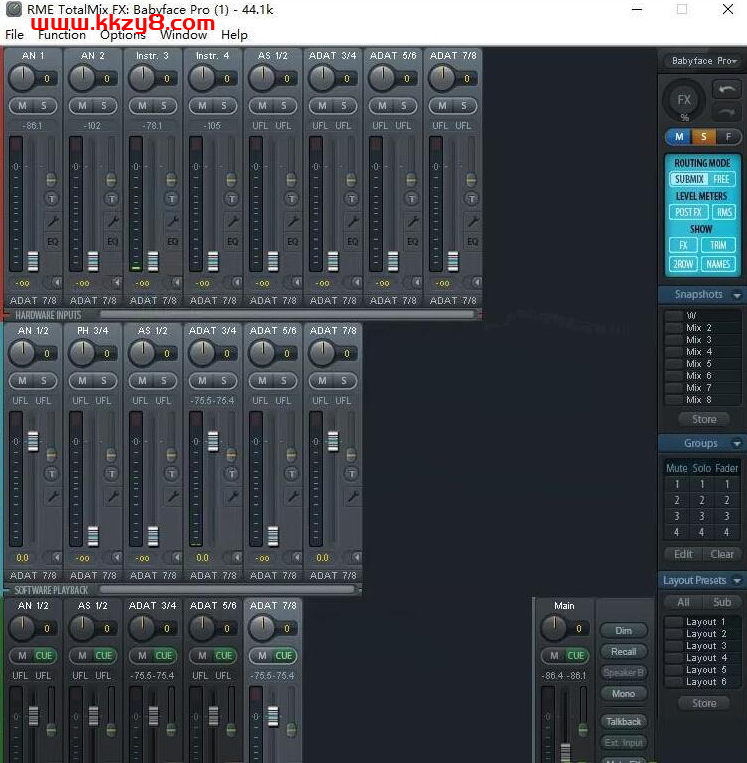
Task: Click pan knob on ADAT 3/4 output channel
Action: 142,628
